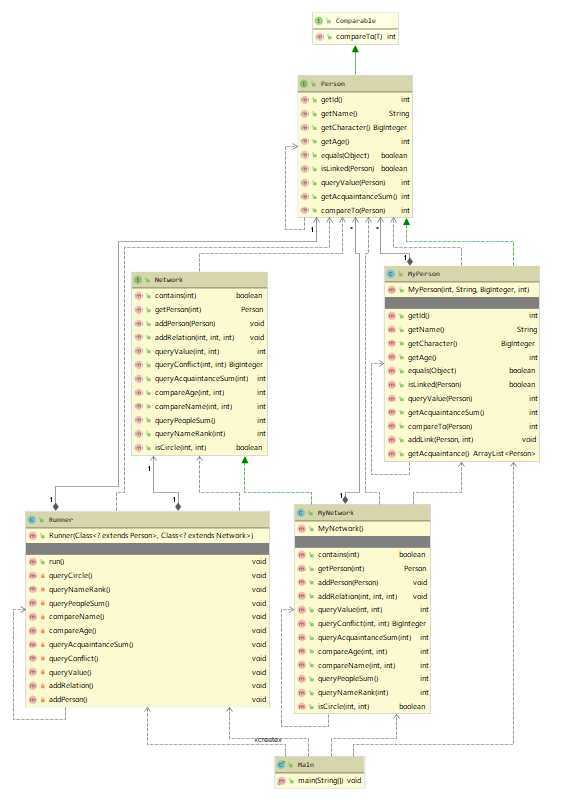562x799 pixels.
Task: Click MyPerson(int, String, BigInteger, int) constructor row
Action: tap(462, 289)
